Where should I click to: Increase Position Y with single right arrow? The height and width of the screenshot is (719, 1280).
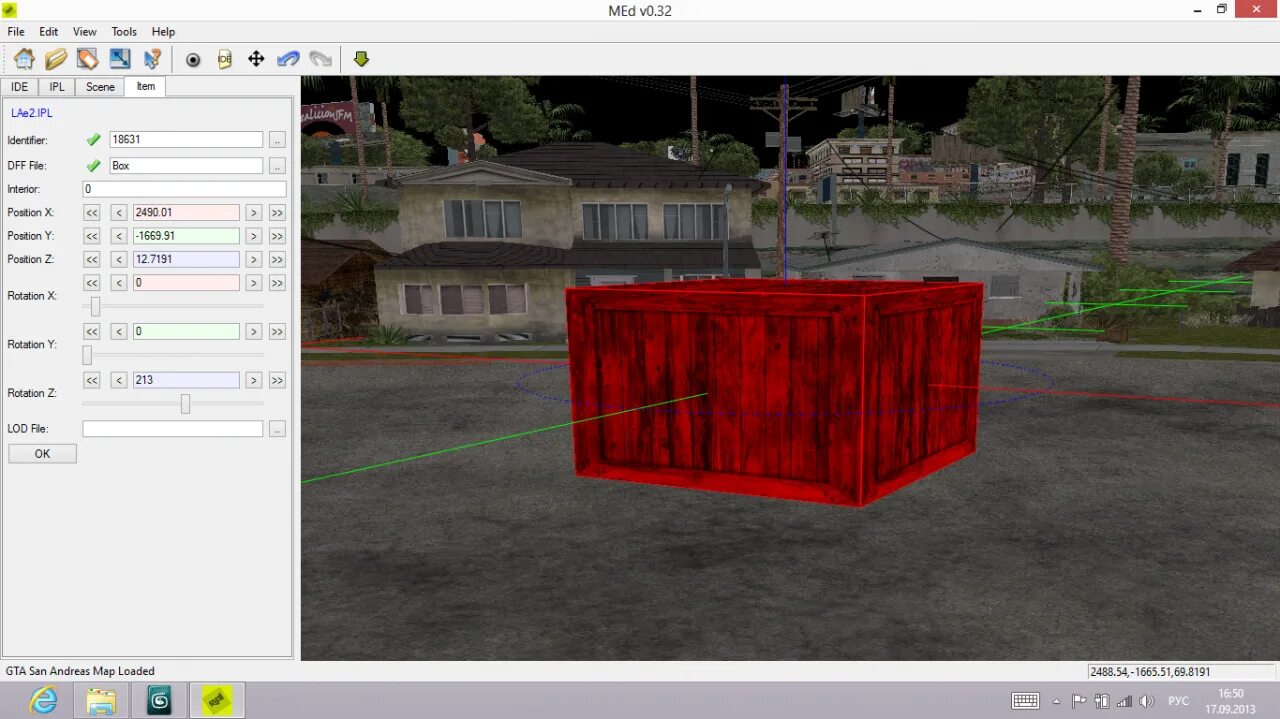(x=254, y=236)
